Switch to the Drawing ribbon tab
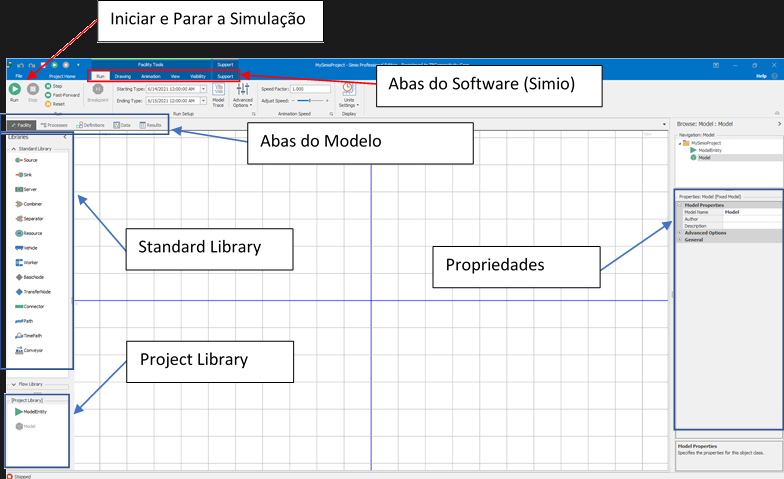This screenshot has width=784, height=479. click(x=122, y=76)
